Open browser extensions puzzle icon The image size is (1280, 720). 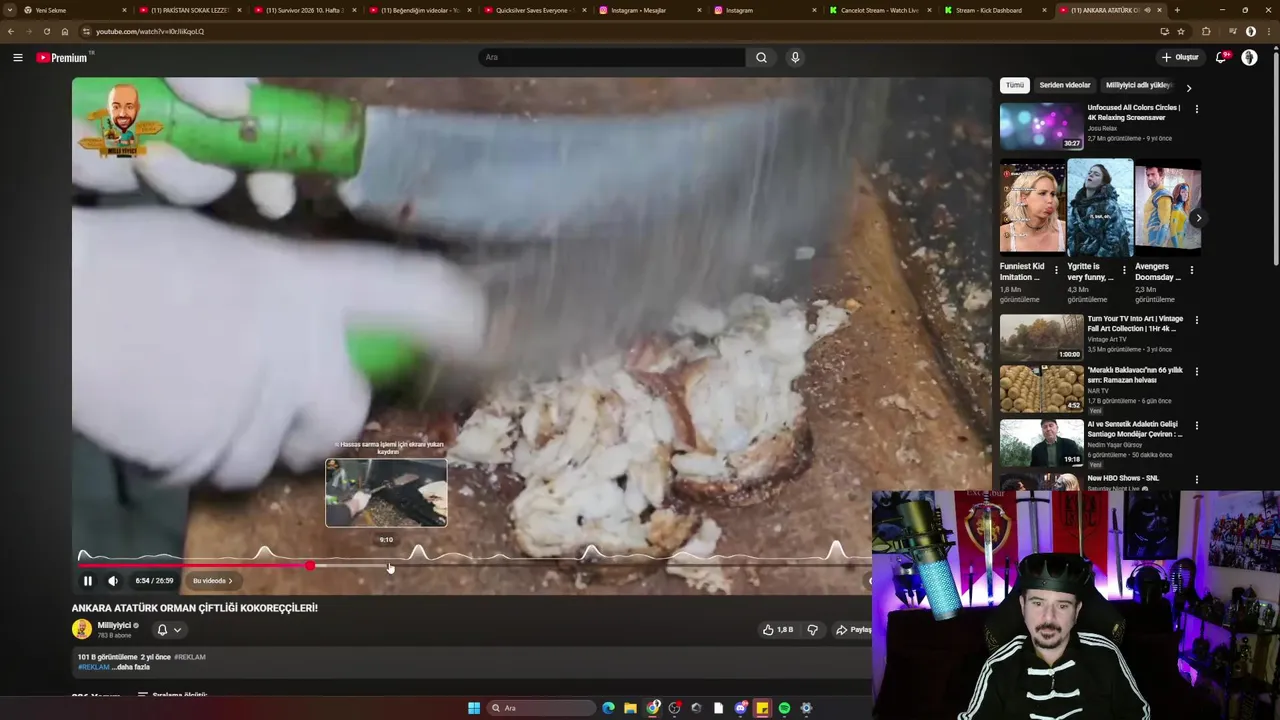1205,31
